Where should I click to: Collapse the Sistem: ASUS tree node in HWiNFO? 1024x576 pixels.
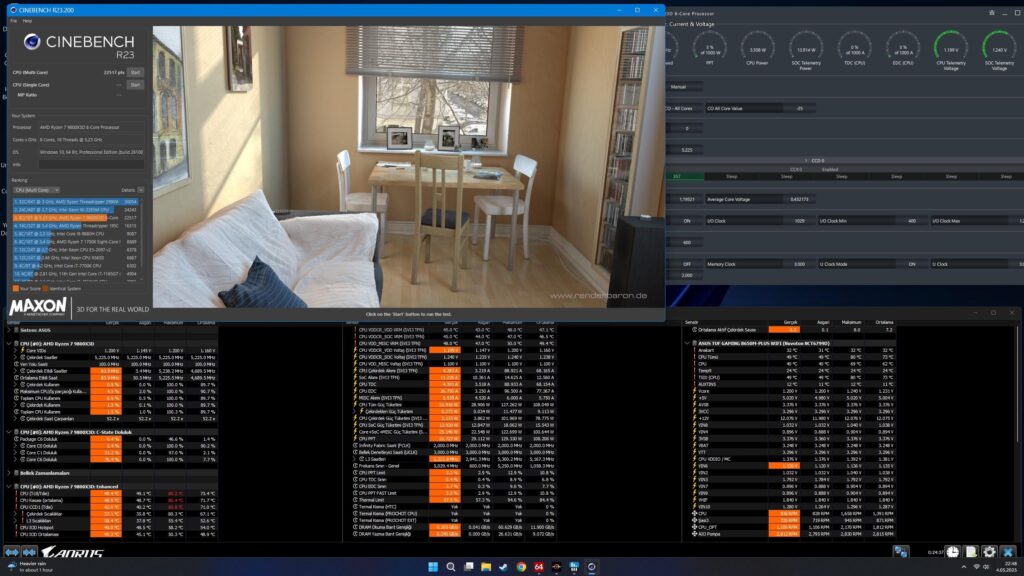point(9,330)
